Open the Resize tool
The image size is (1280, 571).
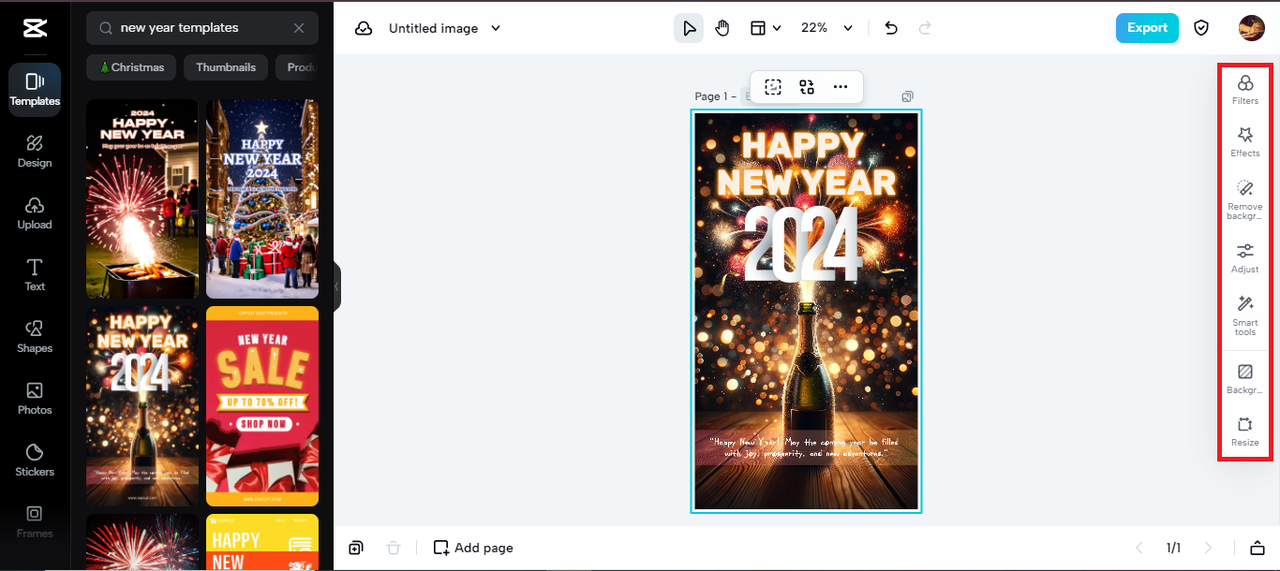point(1245,431)
